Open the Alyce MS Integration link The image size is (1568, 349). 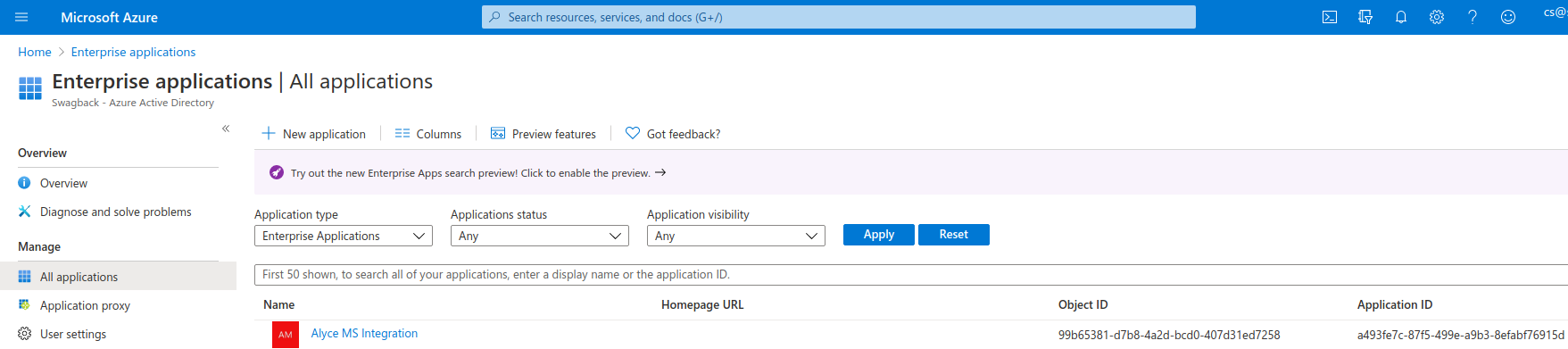[364, 333]
